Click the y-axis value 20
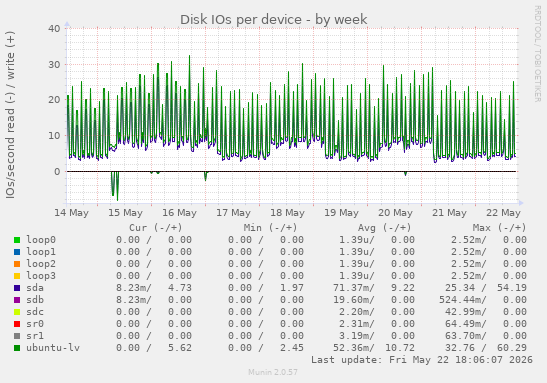Viewport: 547px width, 383px height. point(54,100)
